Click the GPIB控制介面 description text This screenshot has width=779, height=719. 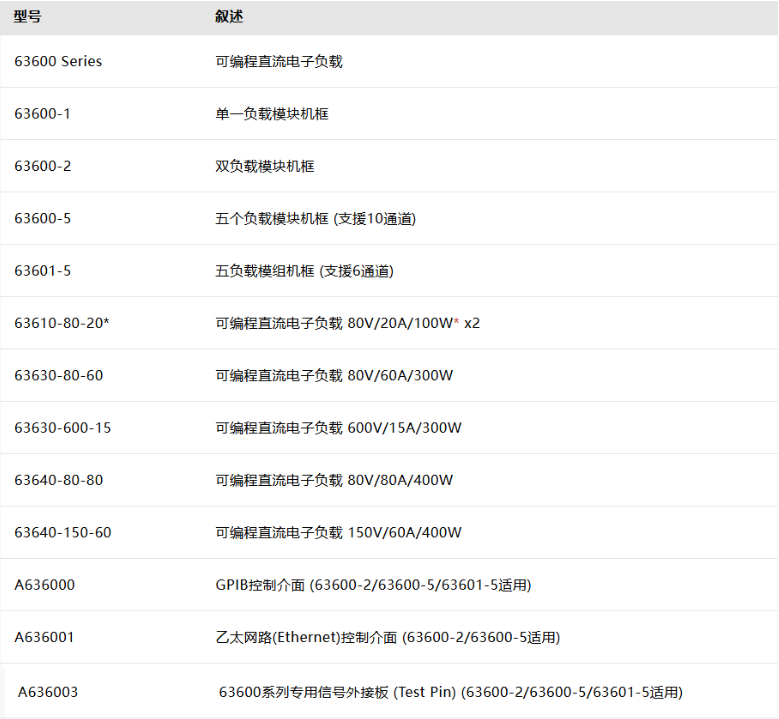pos(260,585)
